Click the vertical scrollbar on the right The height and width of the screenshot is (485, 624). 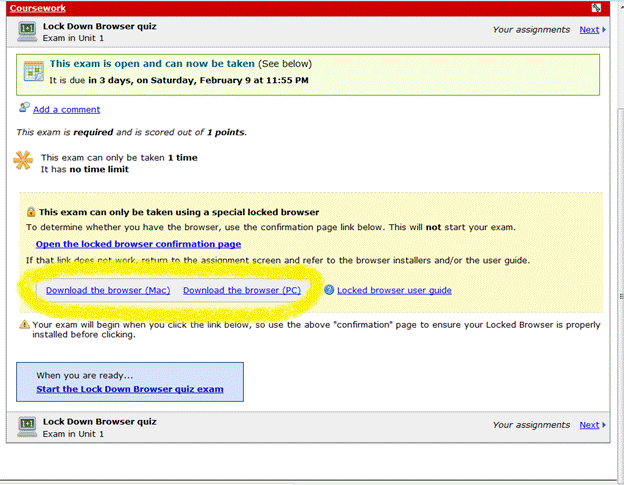point(620,294)
